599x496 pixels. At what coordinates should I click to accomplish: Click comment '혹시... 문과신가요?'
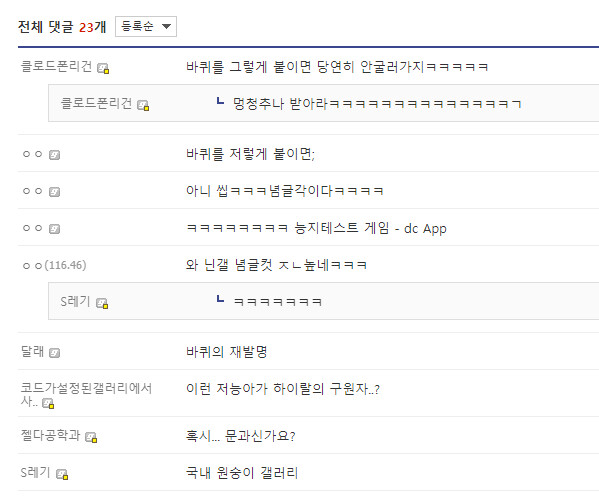(241, 436)
